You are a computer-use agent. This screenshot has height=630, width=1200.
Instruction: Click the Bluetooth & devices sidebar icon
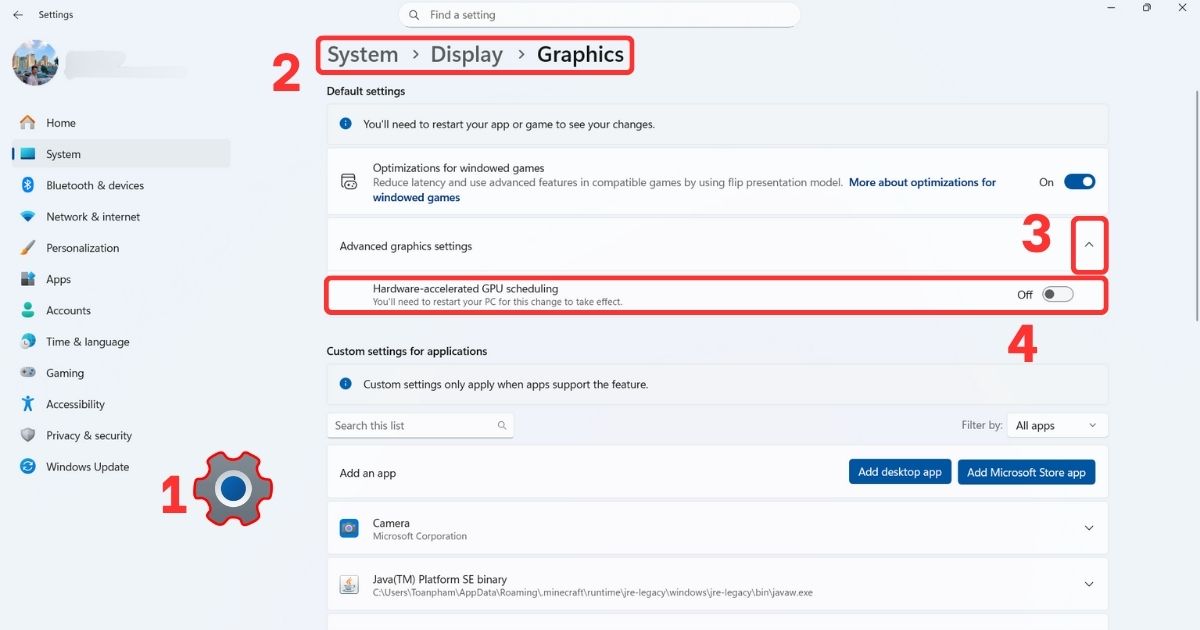(x=27, y=185)
